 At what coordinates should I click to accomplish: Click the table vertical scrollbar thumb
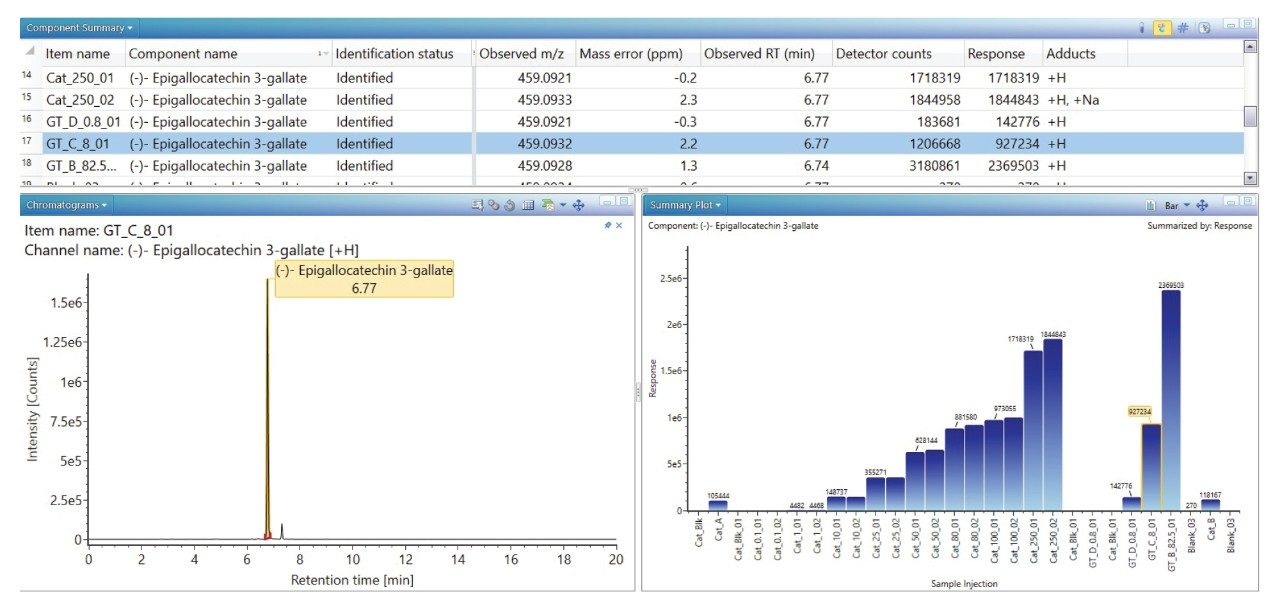pos(1250,116)
